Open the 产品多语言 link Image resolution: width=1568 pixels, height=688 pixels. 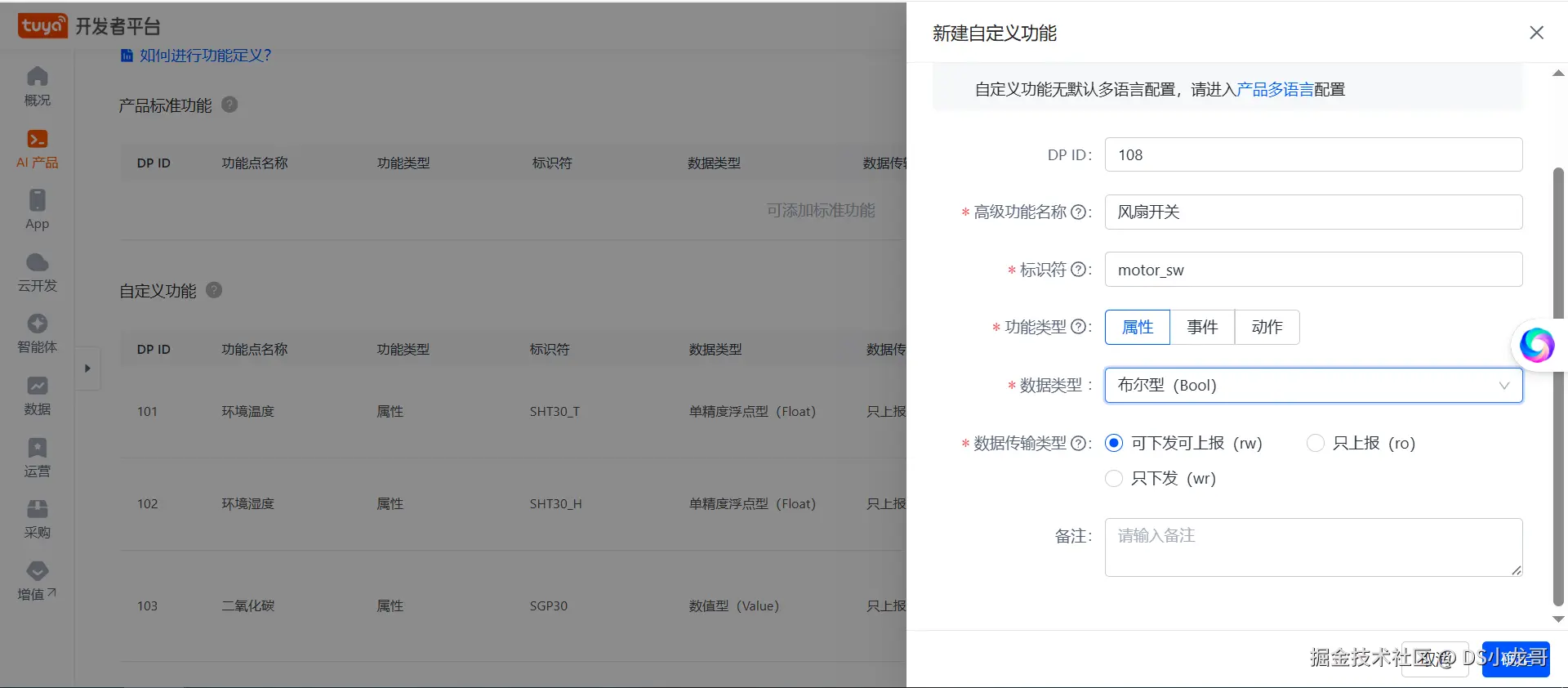[1275, 89]
